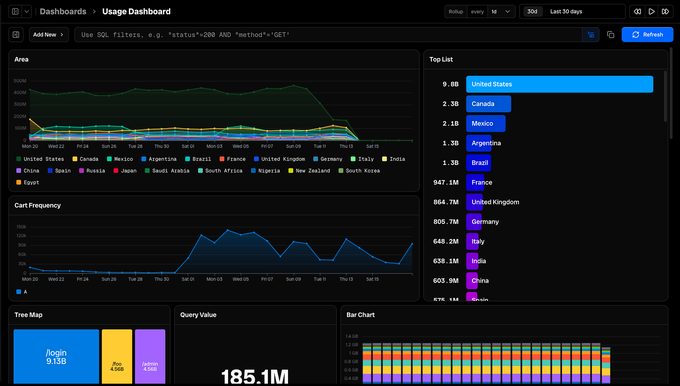Click the copy dashboard icon
The image size is (680, 386).
pos(611,35)
